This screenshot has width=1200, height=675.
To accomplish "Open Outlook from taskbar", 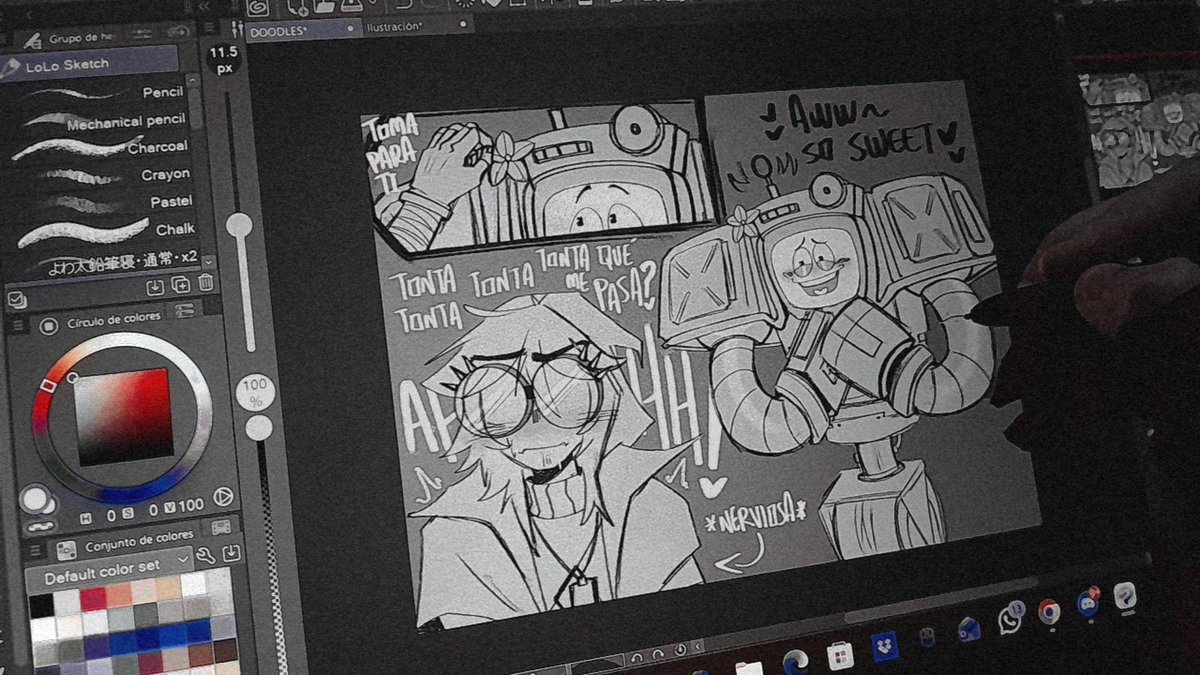I will [x=967, y=630].
